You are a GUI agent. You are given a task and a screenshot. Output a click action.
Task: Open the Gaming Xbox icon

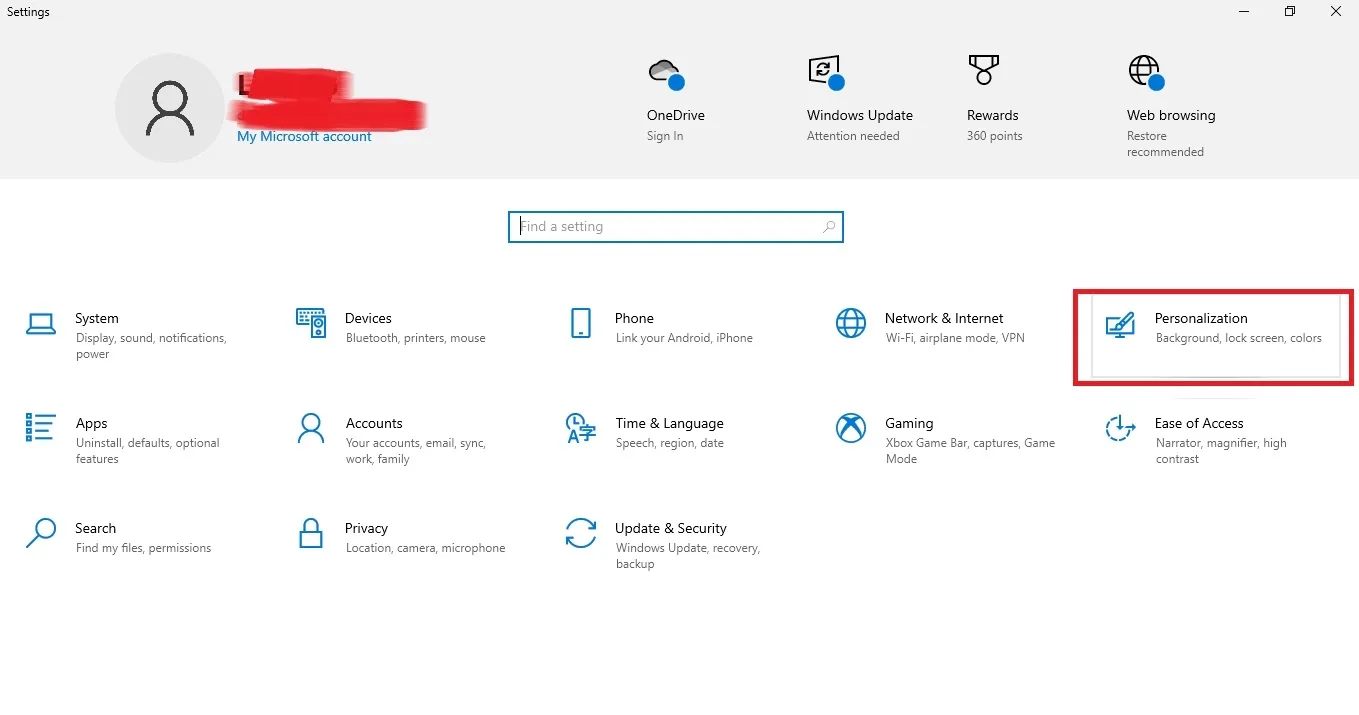[x=851, y=428]
